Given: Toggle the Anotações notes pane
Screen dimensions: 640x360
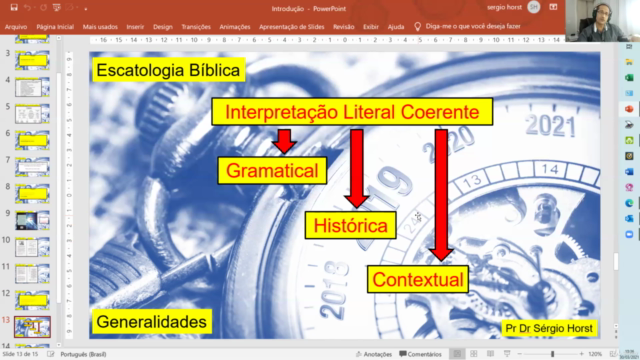Looking at the screenshot, I should (x=373, y=354).
